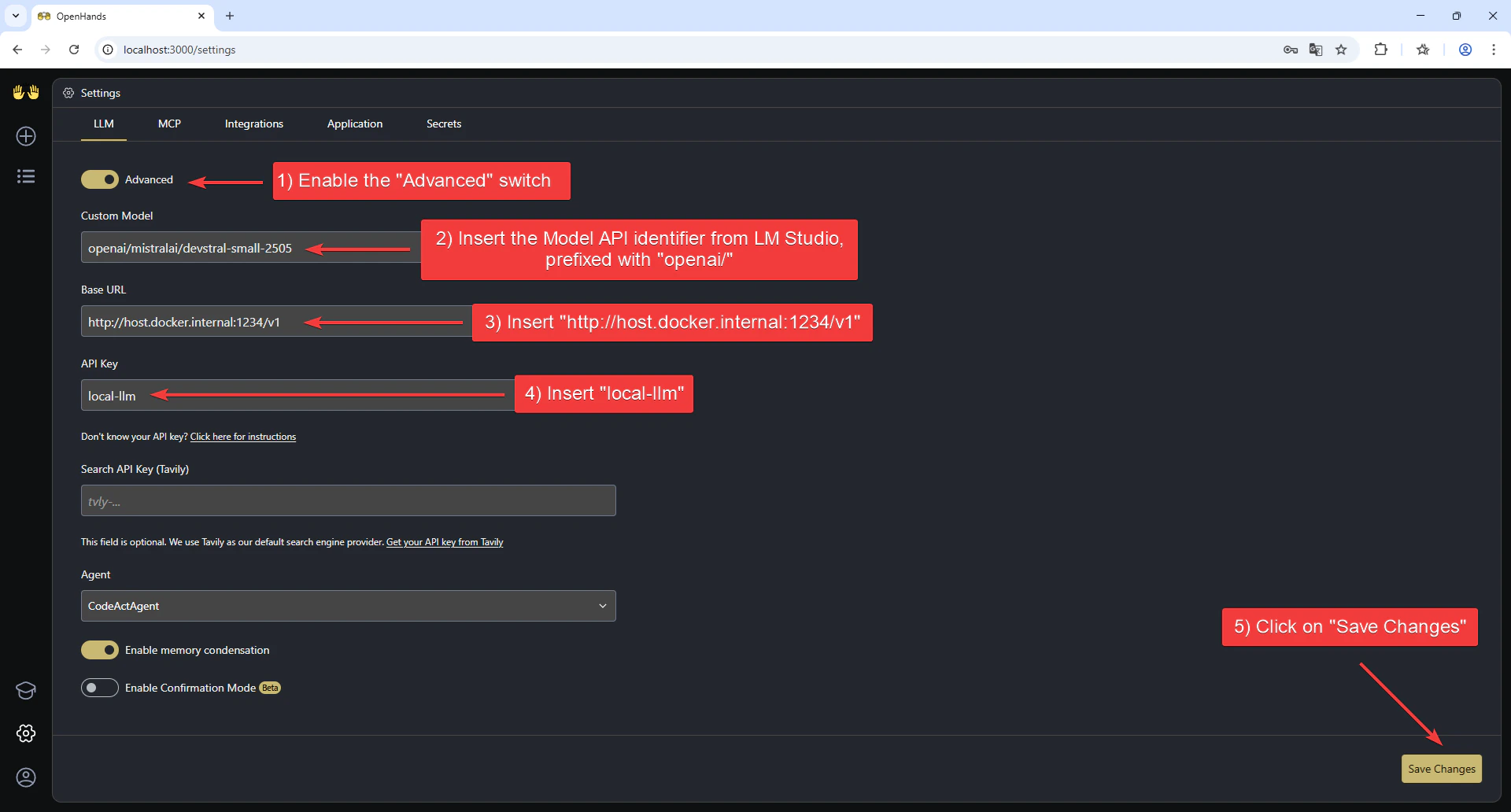Click the Settings page heading
Screen dimensions: 1511x812
101,93
